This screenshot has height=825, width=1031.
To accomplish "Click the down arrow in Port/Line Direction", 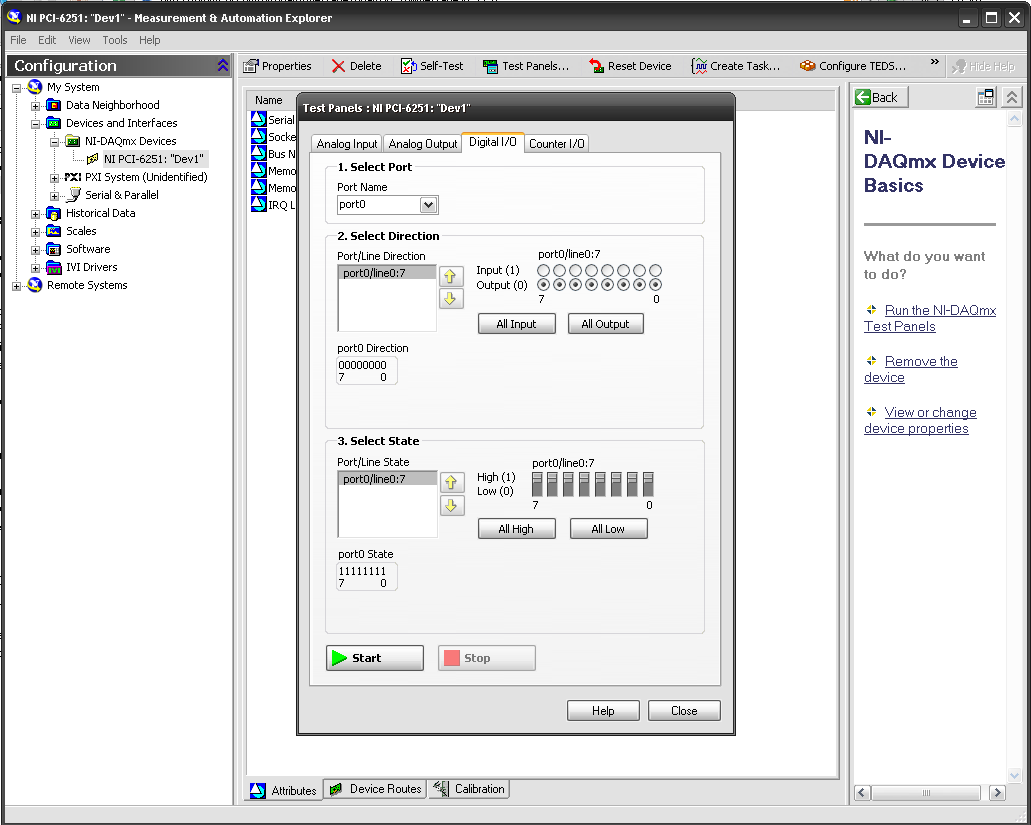I will (x=450, y=298).
